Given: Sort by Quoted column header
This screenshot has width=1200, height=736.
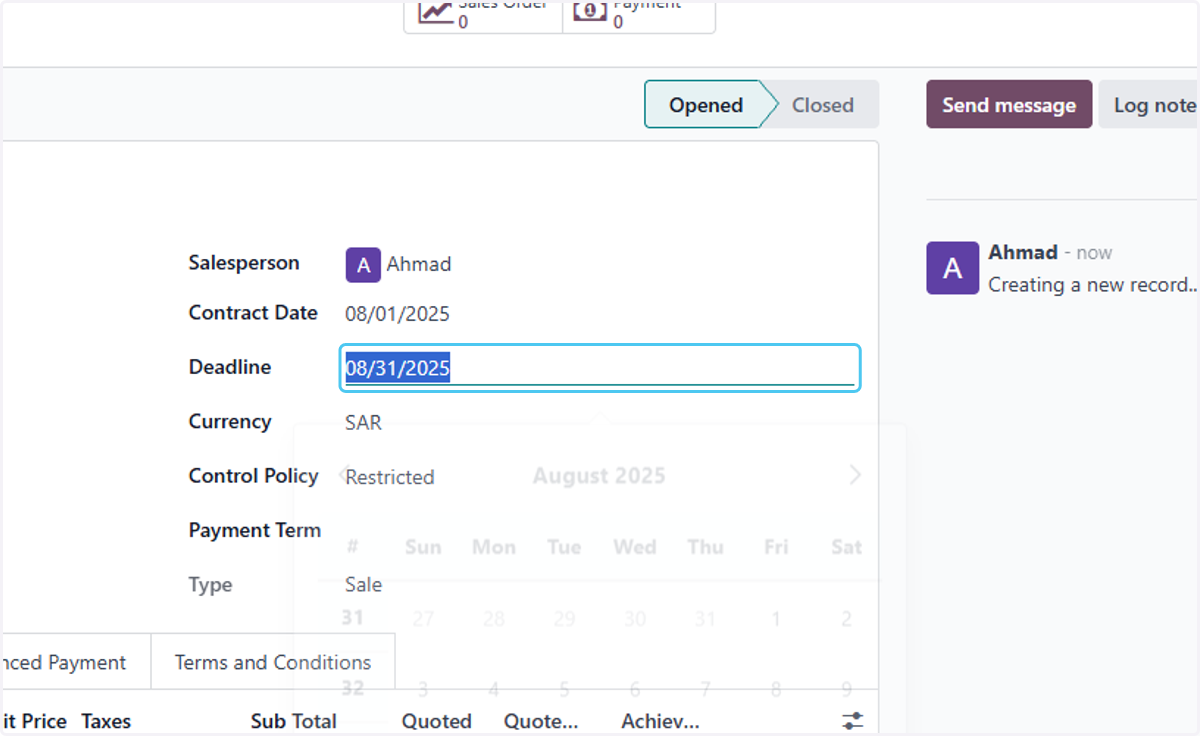Looking at the screenshot, I should pos(437,721).
